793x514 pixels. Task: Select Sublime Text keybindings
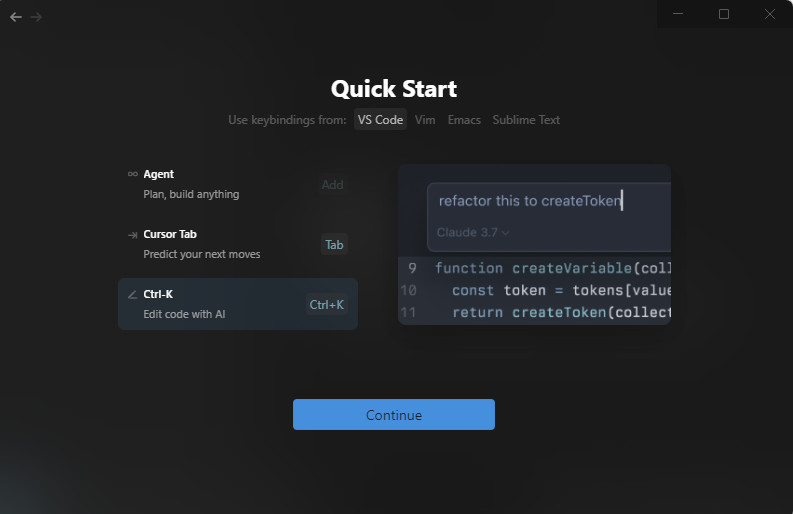coord(526,120)
